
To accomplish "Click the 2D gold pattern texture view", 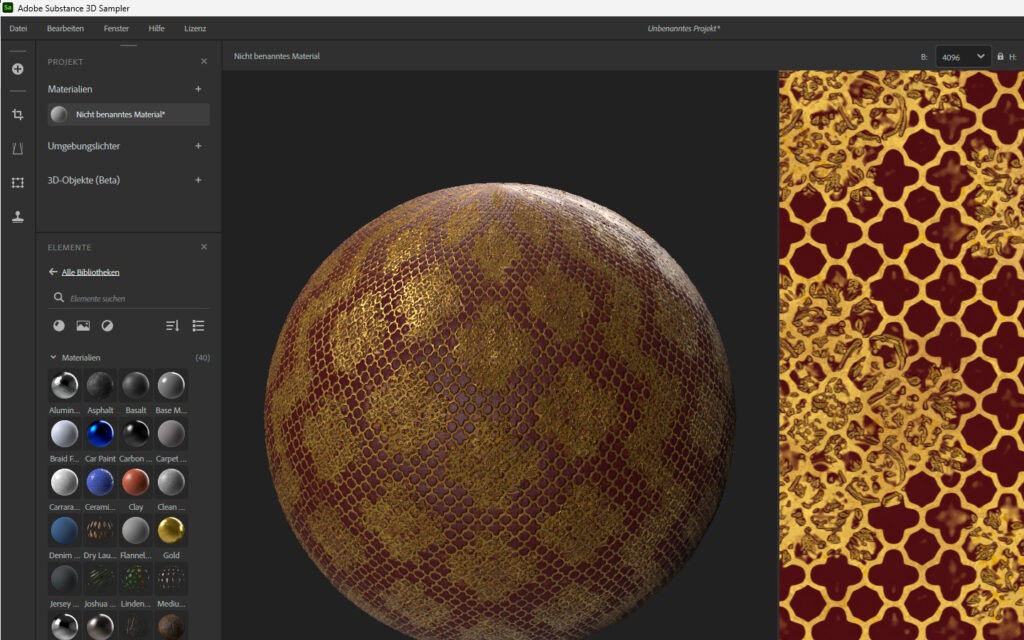I will coord(901,355).
